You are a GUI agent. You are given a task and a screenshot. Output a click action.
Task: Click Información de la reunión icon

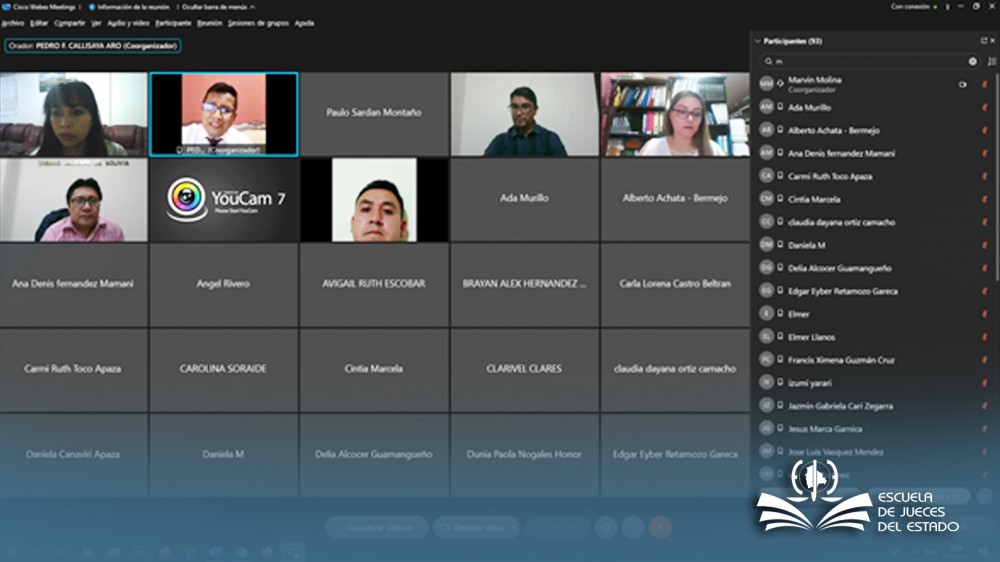[92, 6]
